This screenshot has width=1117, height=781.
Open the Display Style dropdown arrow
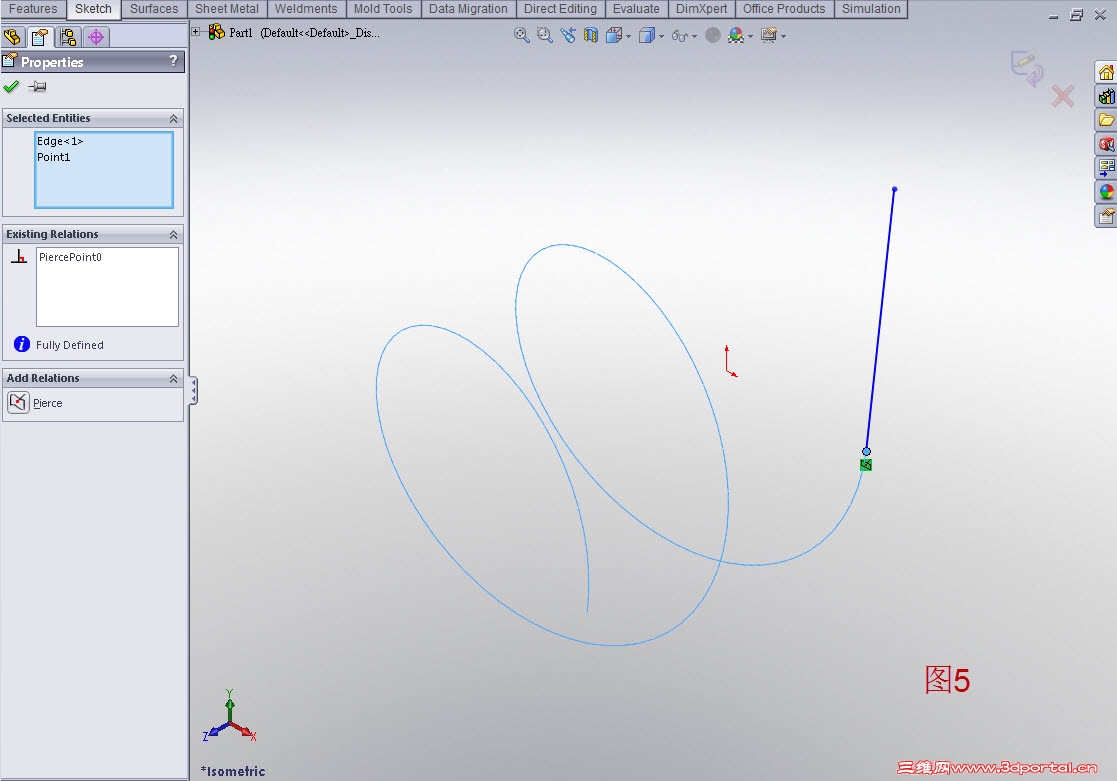coord(661,36)
